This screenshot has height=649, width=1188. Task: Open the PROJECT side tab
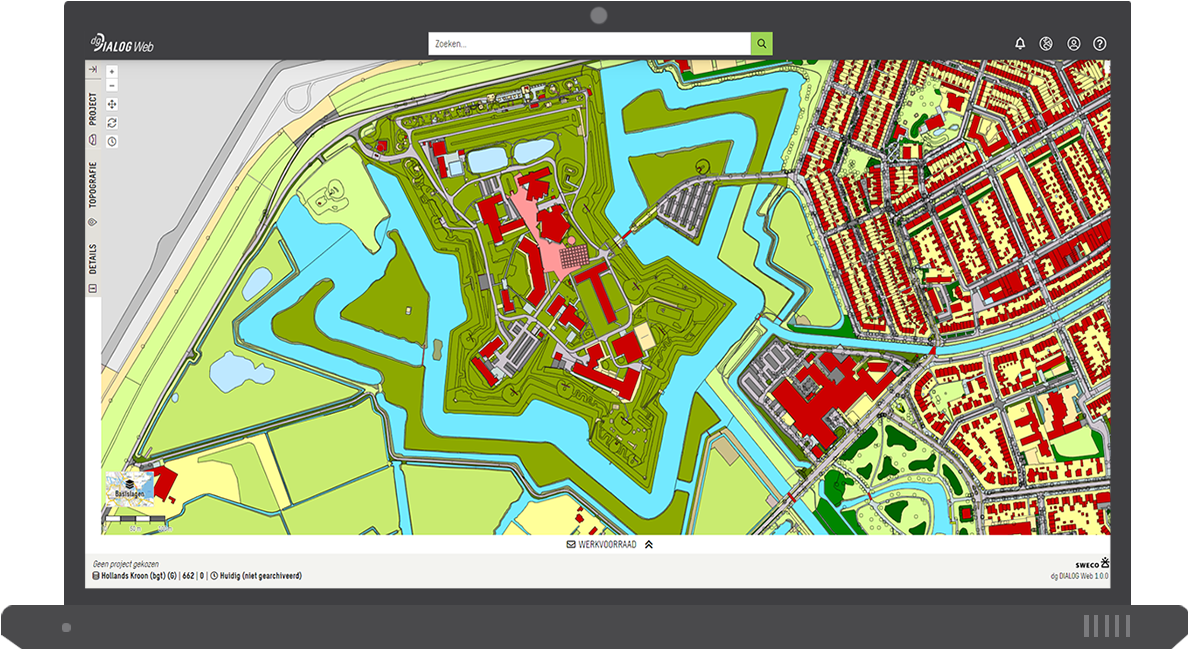(92, 109)
